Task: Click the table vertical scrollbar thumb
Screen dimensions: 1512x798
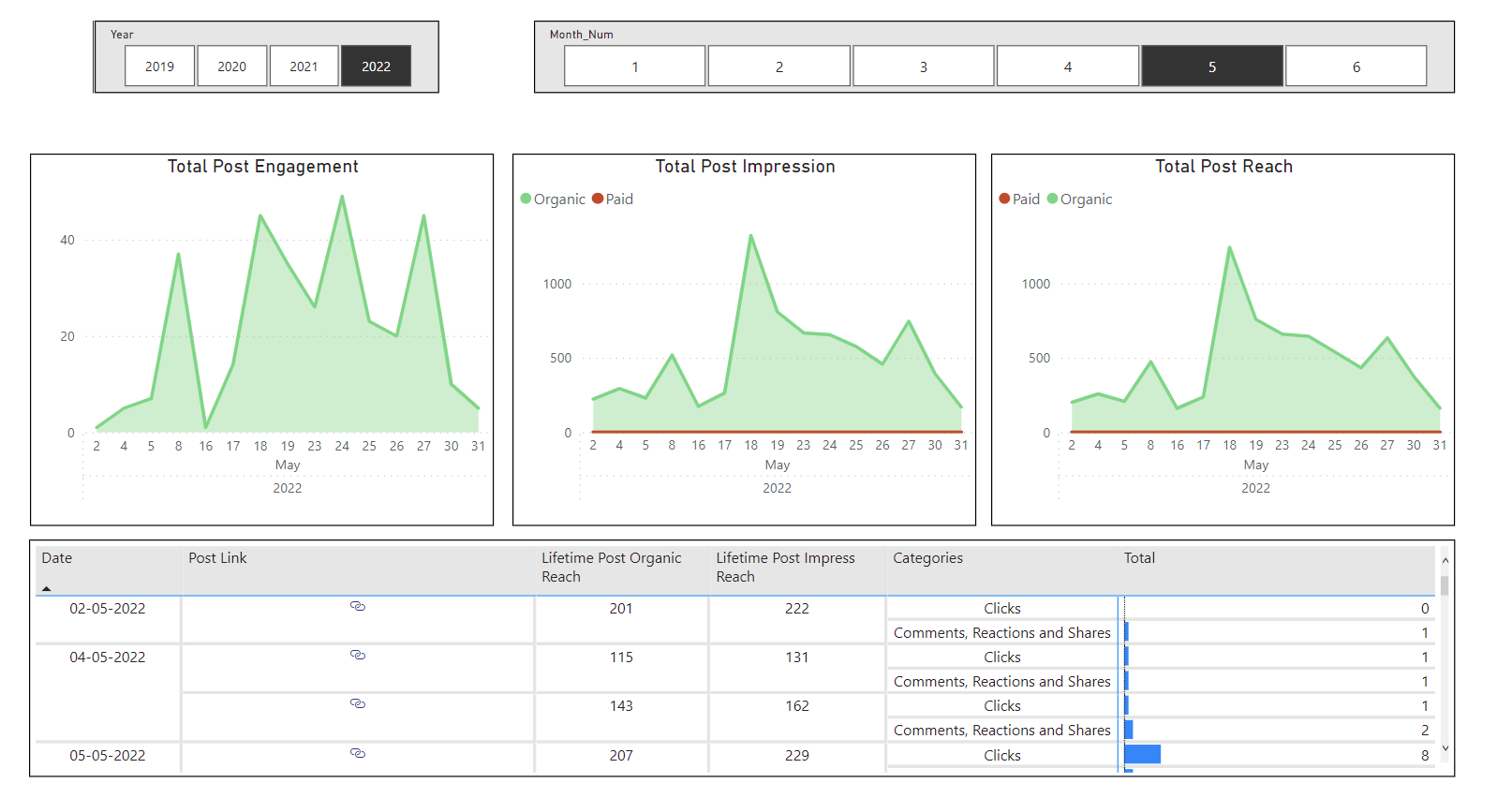Action: (1445, 585)
